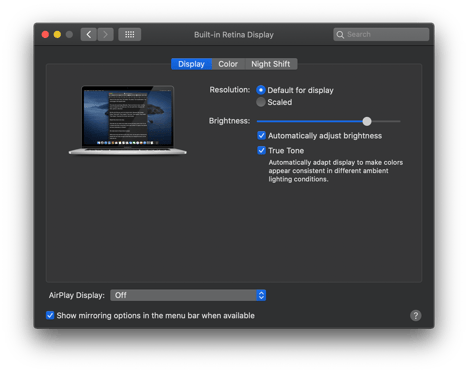Set brightness to maximum on slider track end
The height and width of the screenshot is (373, 468).
399,121
